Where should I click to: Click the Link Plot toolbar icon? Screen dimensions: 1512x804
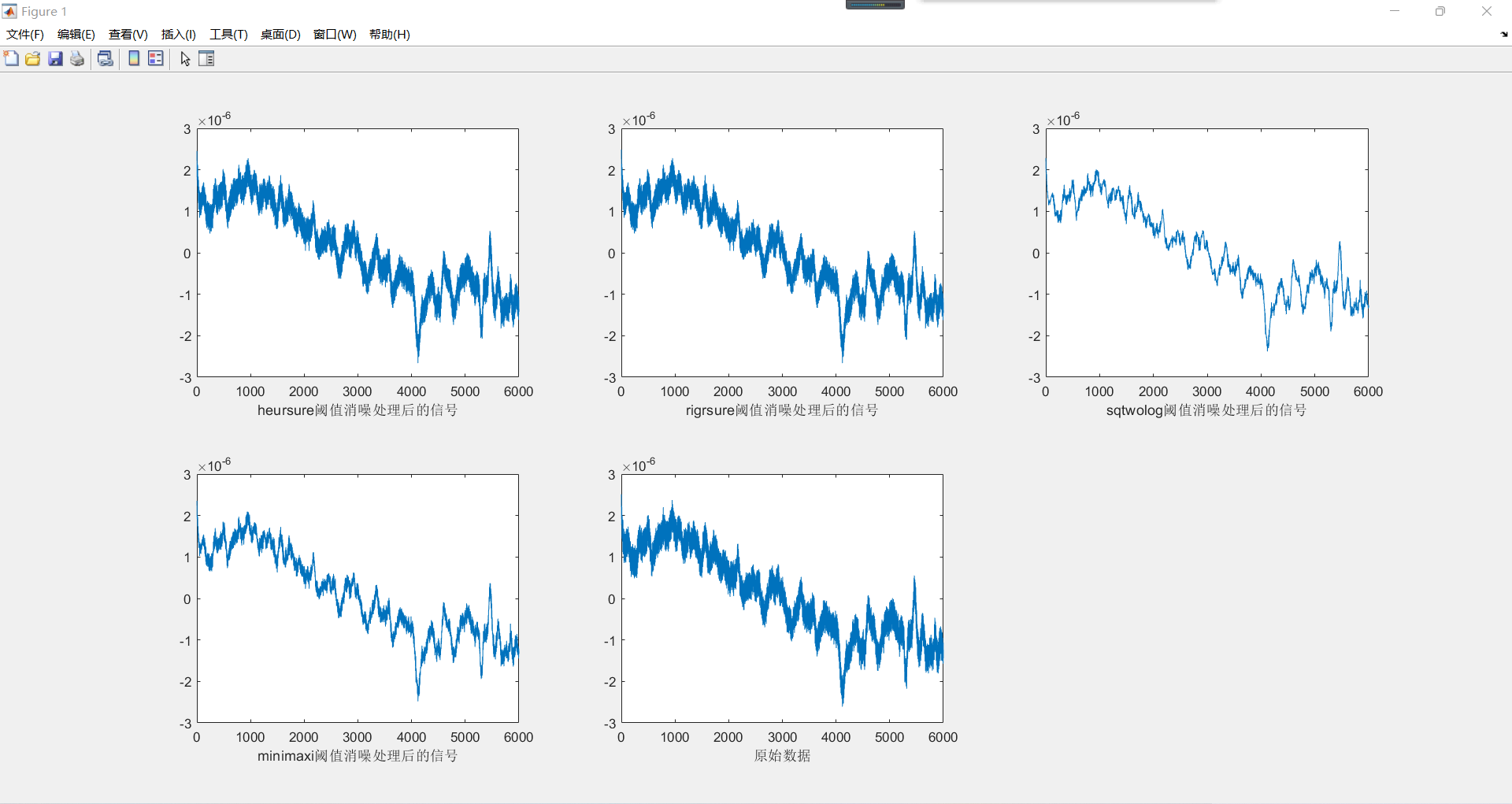tap(106, 58)
